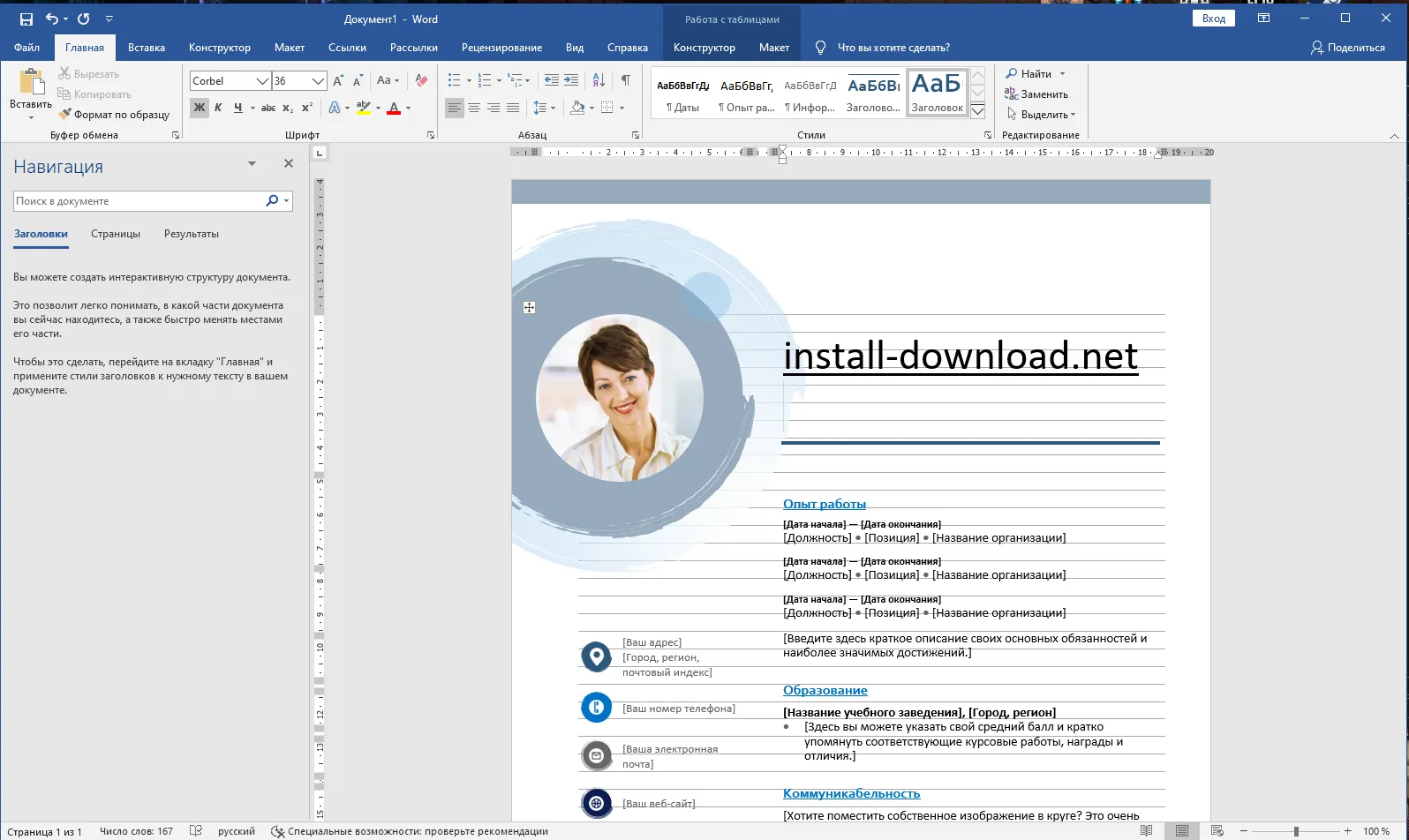Switch to the Страницы navigation tab
1409x840 pixels.
click(116, 234)
